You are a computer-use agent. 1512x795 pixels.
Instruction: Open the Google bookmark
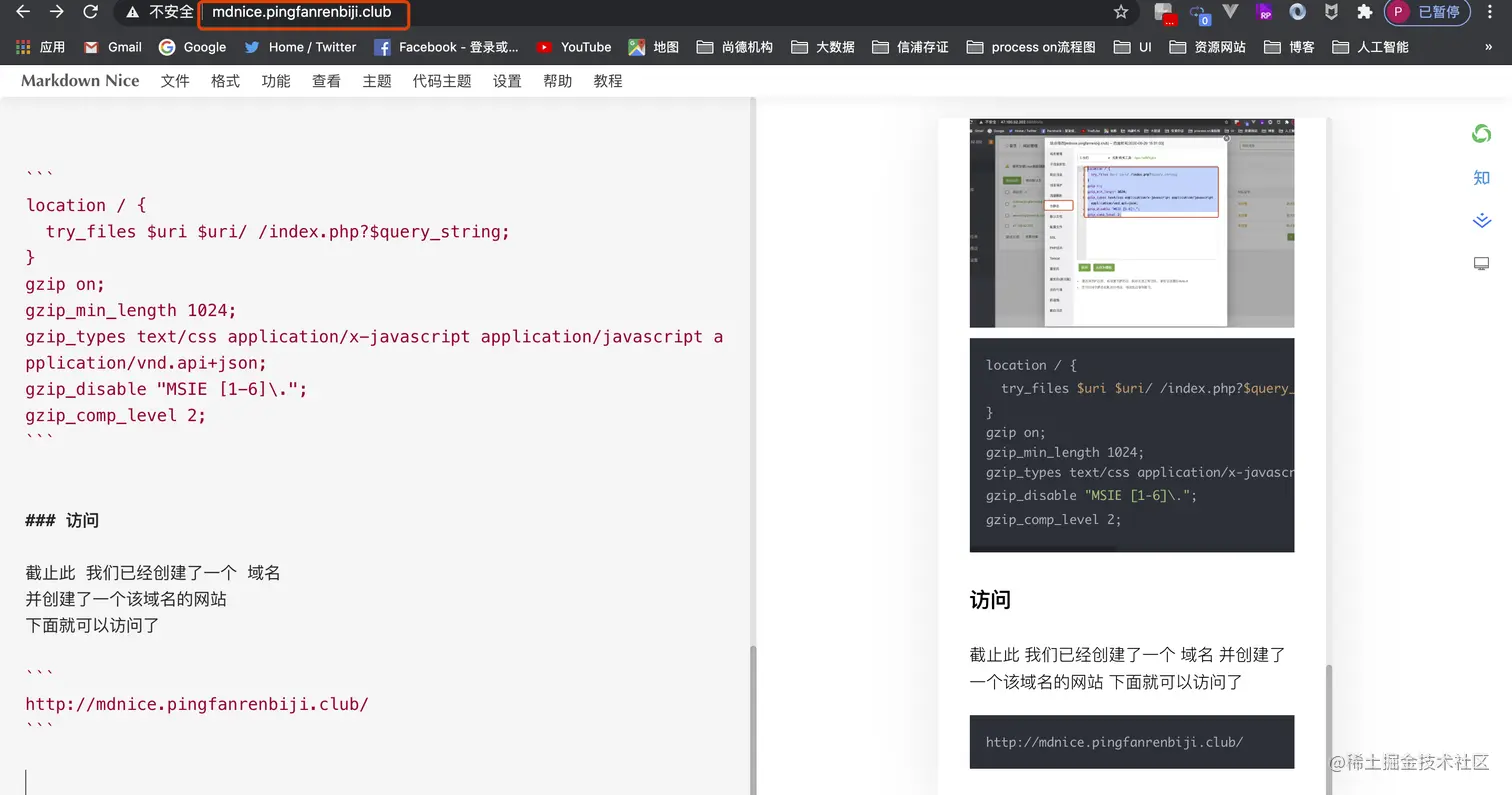192,47
